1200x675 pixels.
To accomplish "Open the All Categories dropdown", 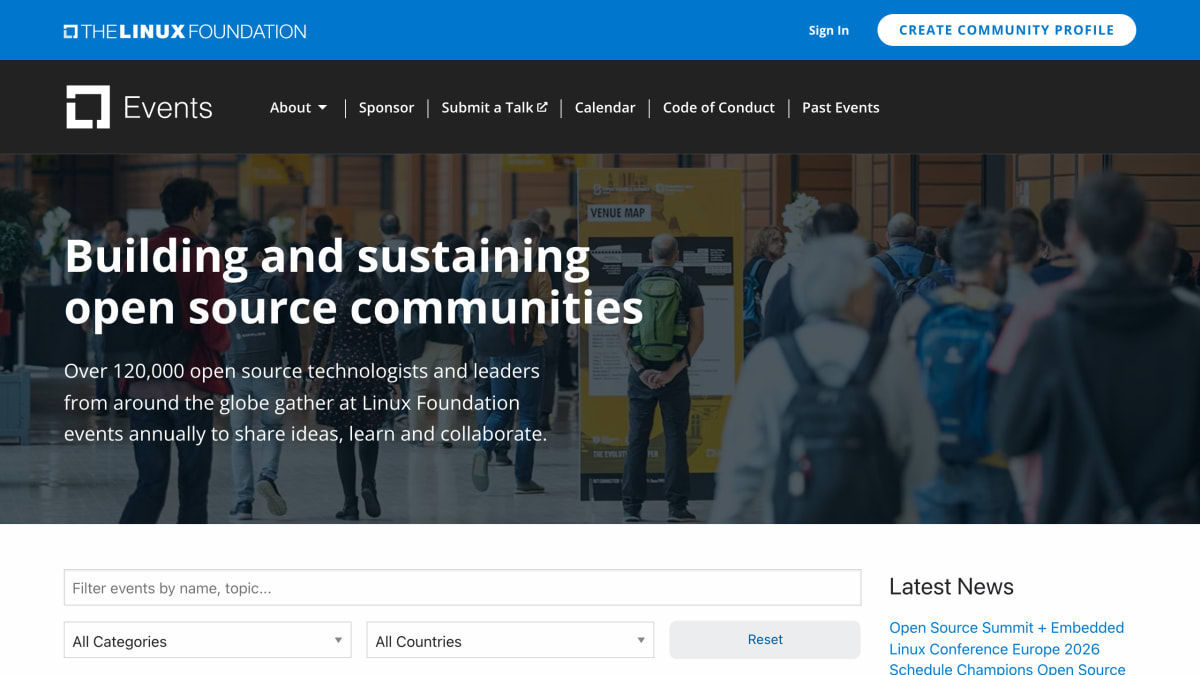I will [x=208, y=641].
